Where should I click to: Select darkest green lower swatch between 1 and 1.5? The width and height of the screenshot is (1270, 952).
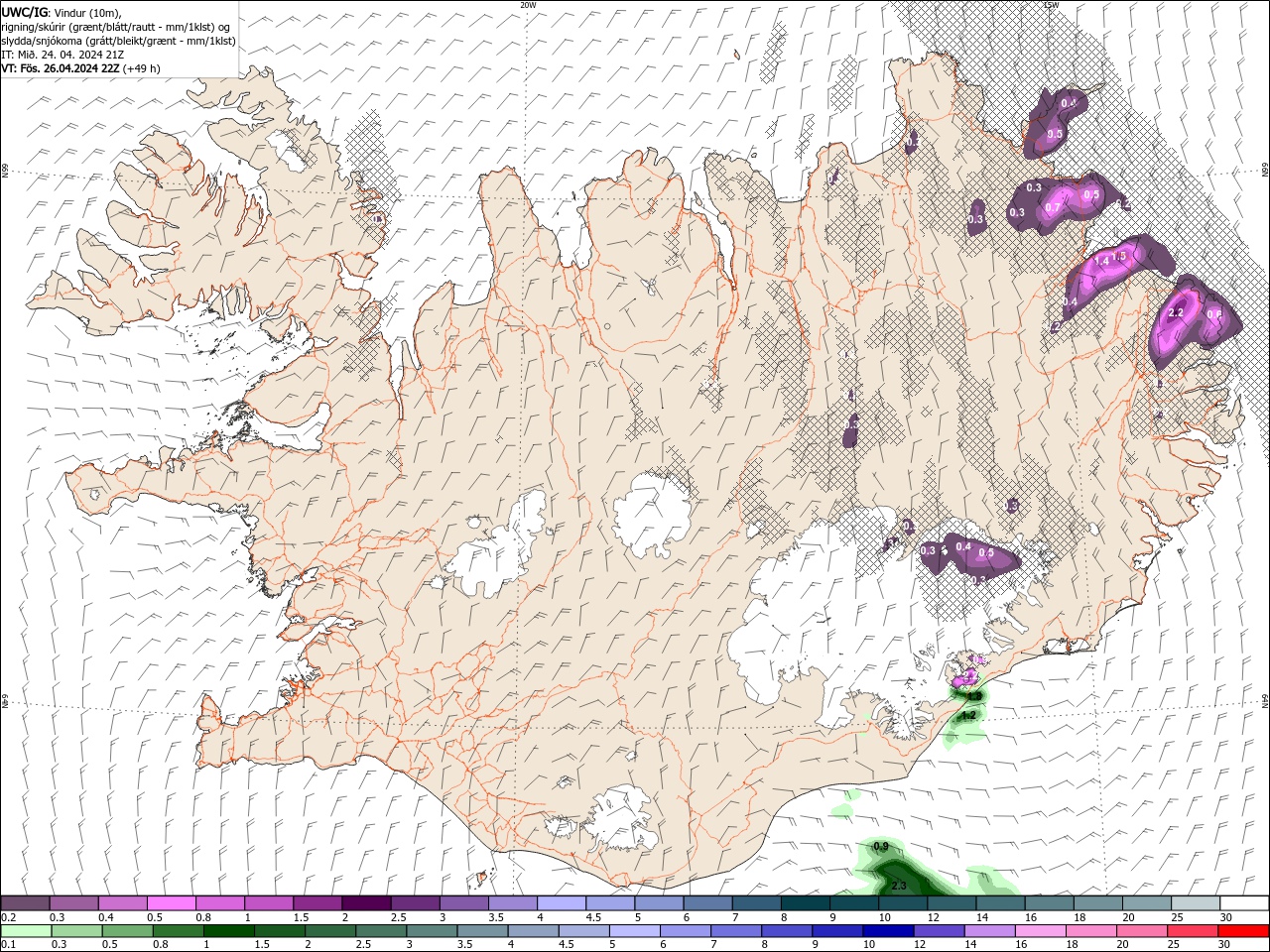tap(228, 931)
